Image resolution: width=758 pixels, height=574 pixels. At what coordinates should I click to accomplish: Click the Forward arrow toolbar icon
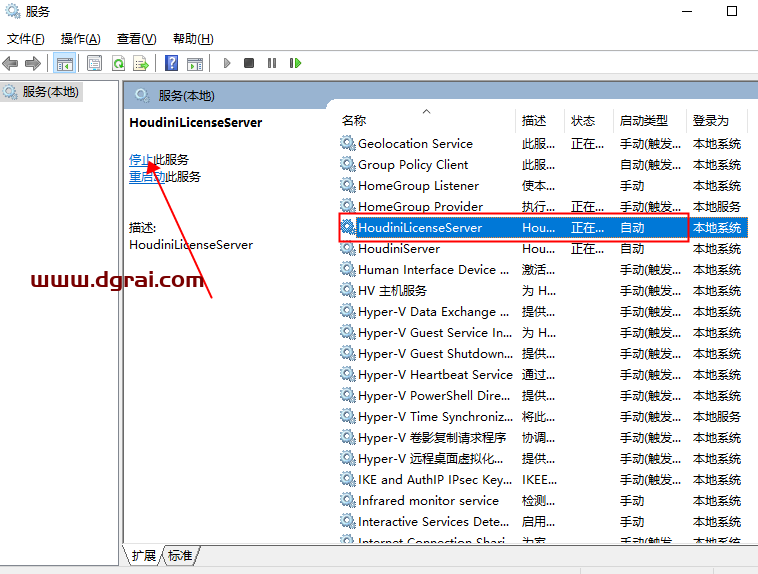(33, 63)
